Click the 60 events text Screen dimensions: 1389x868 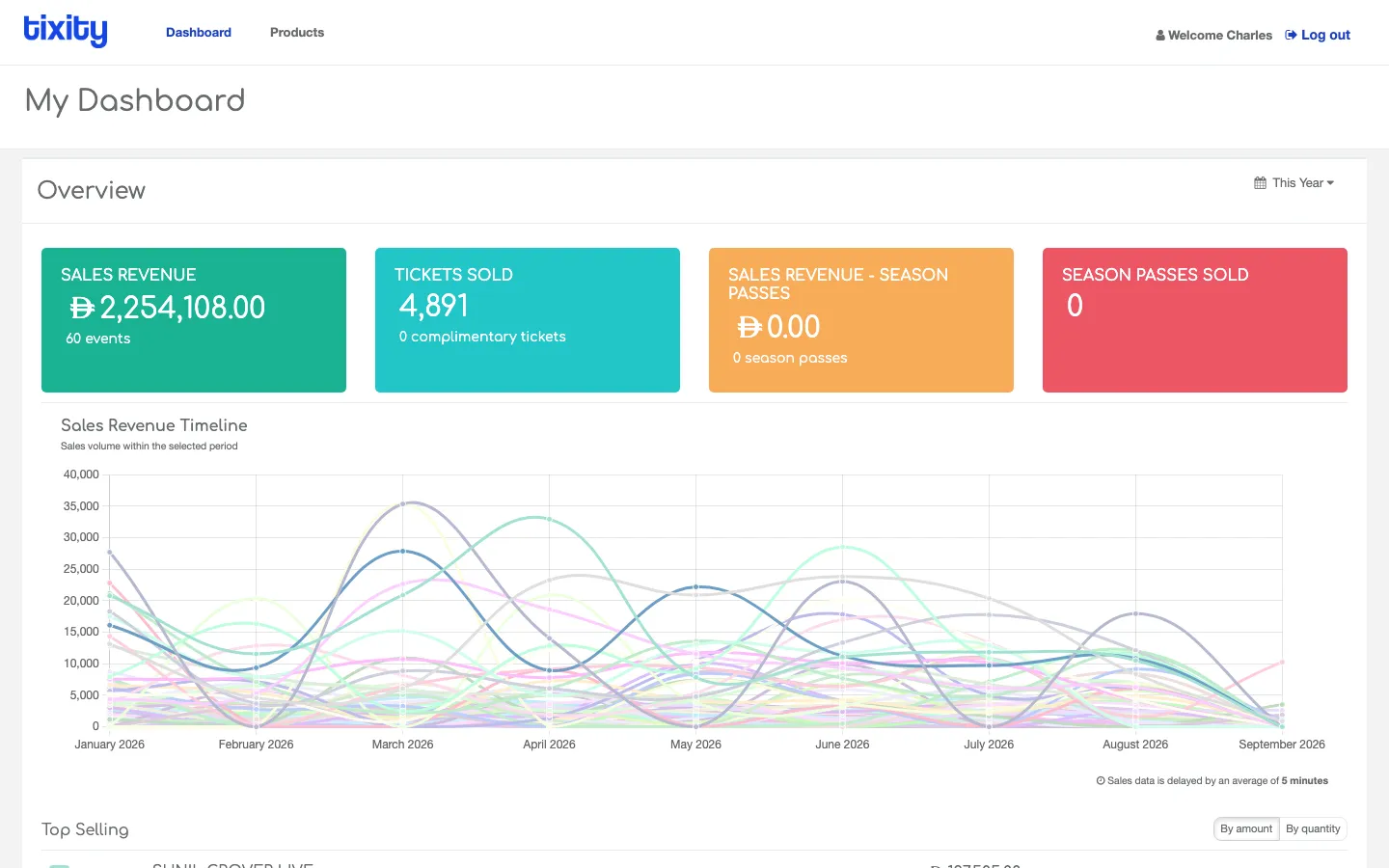coord(97,339)
